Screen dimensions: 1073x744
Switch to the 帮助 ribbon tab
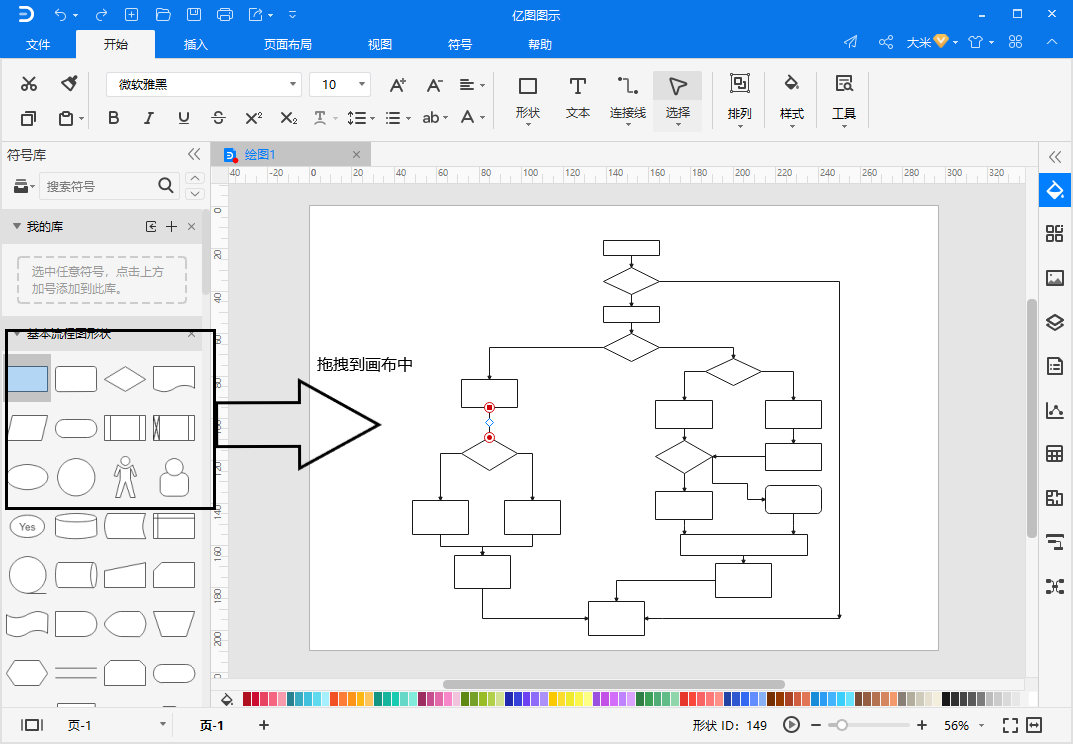pyautogui.click(x=540, y=44)
